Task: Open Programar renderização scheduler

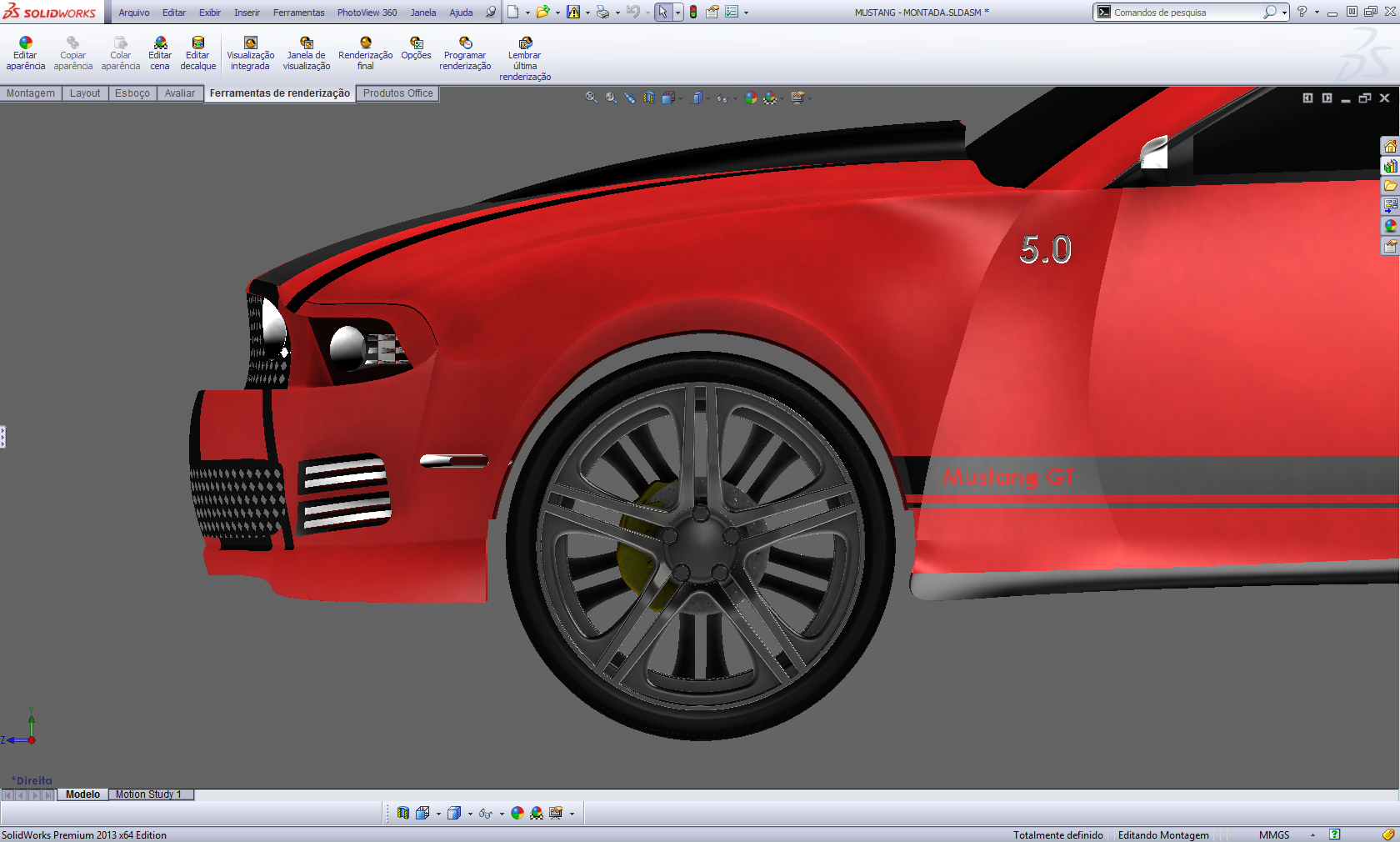Action: pyautogui.click(x=465, y=53)
